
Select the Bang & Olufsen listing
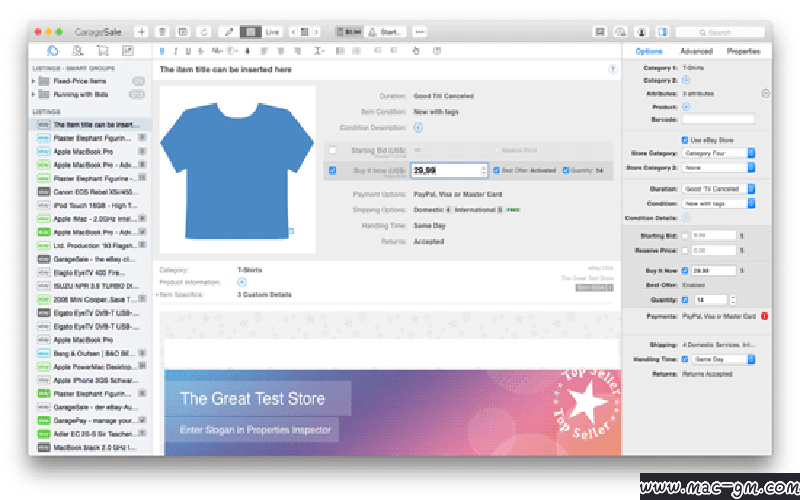[92, 353]
